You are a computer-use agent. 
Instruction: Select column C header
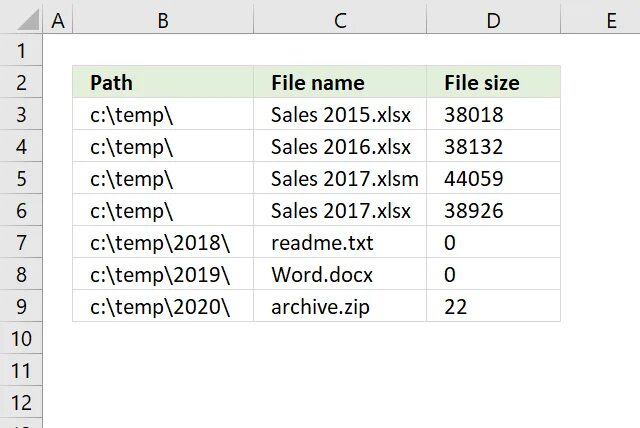[x=340, y=18]
